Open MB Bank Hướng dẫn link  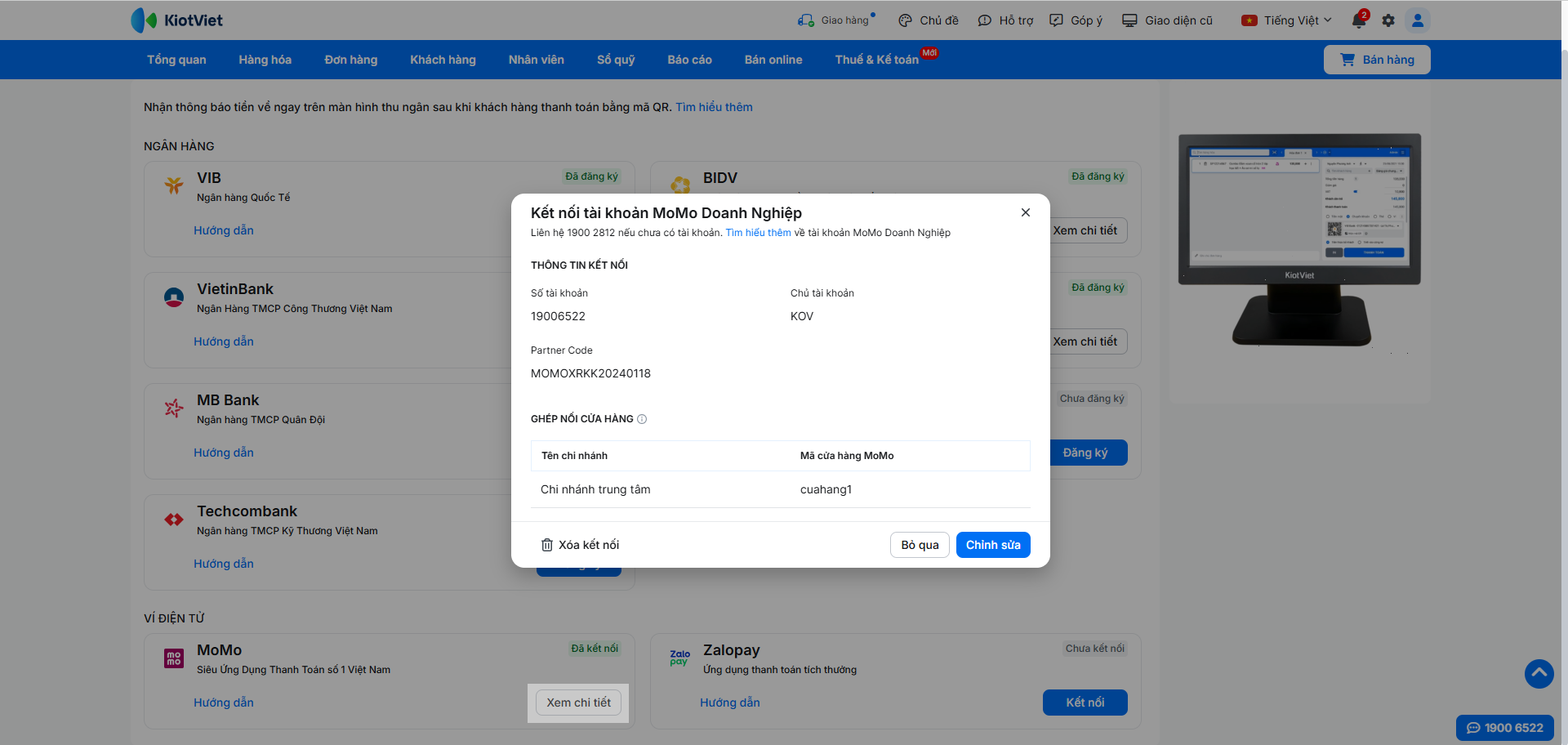pyautogui.click(x=224, y=453)
